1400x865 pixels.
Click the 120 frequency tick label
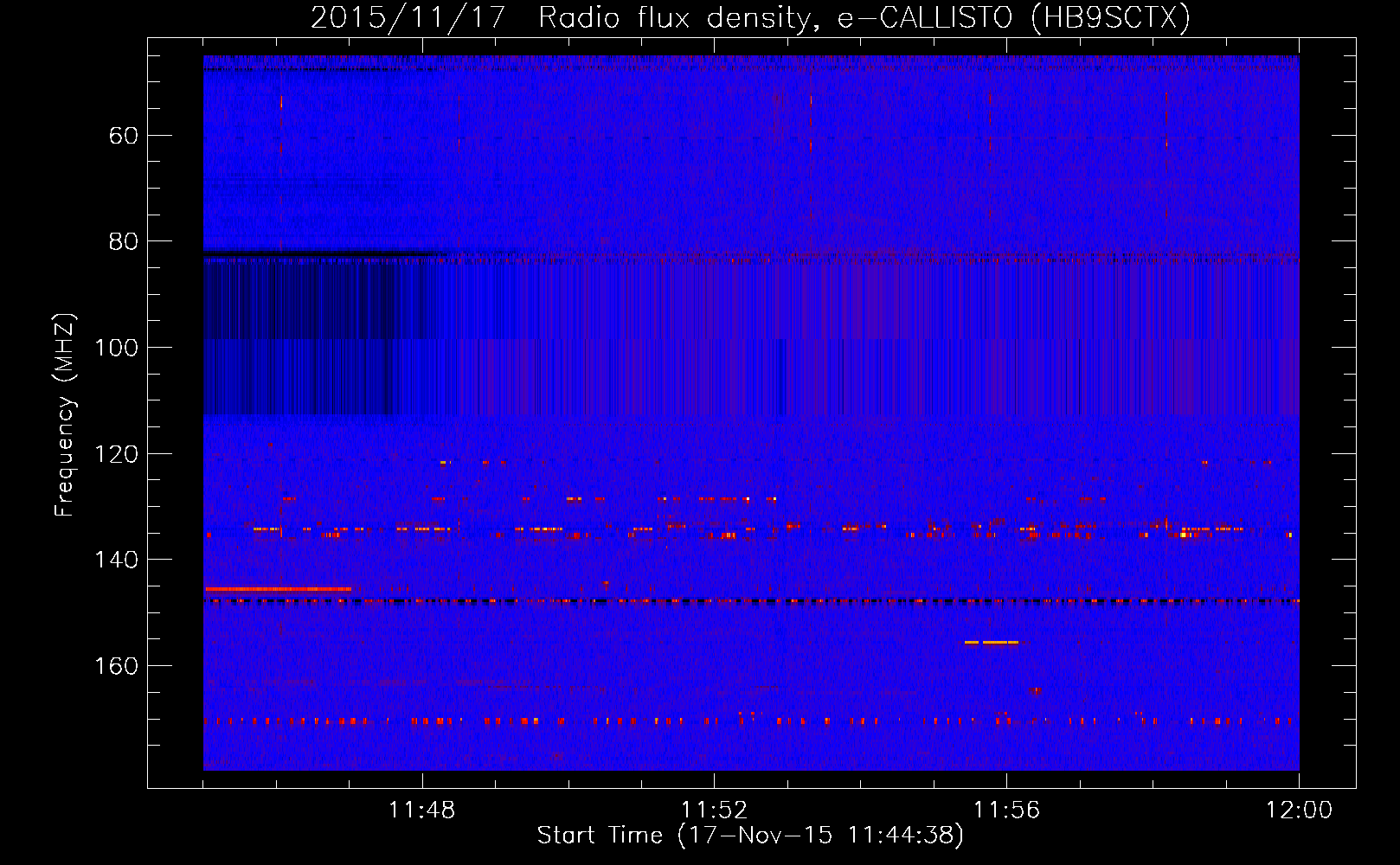pyautogui.click(x=116, y=454)
